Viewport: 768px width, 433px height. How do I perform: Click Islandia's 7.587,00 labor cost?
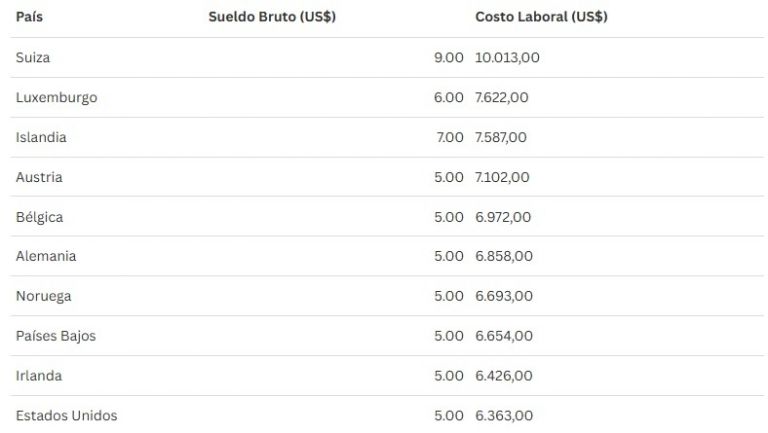pos(501,137)
